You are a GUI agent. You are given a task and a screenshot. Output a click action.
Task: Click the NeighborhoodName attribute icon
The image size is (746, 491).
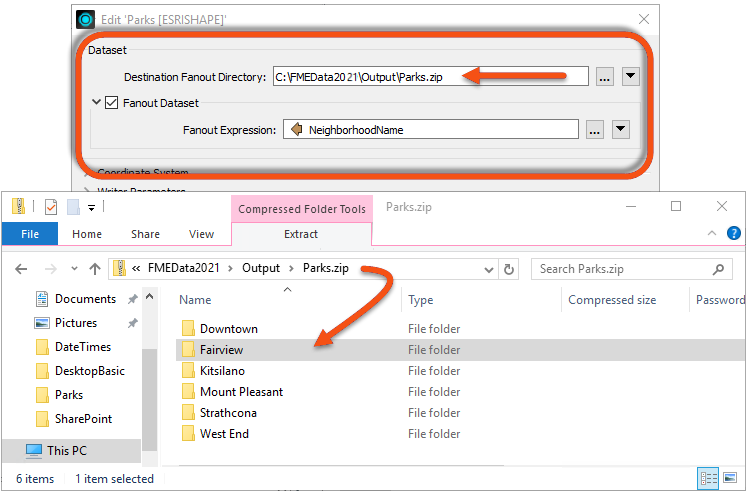click(x=296, y=129)
